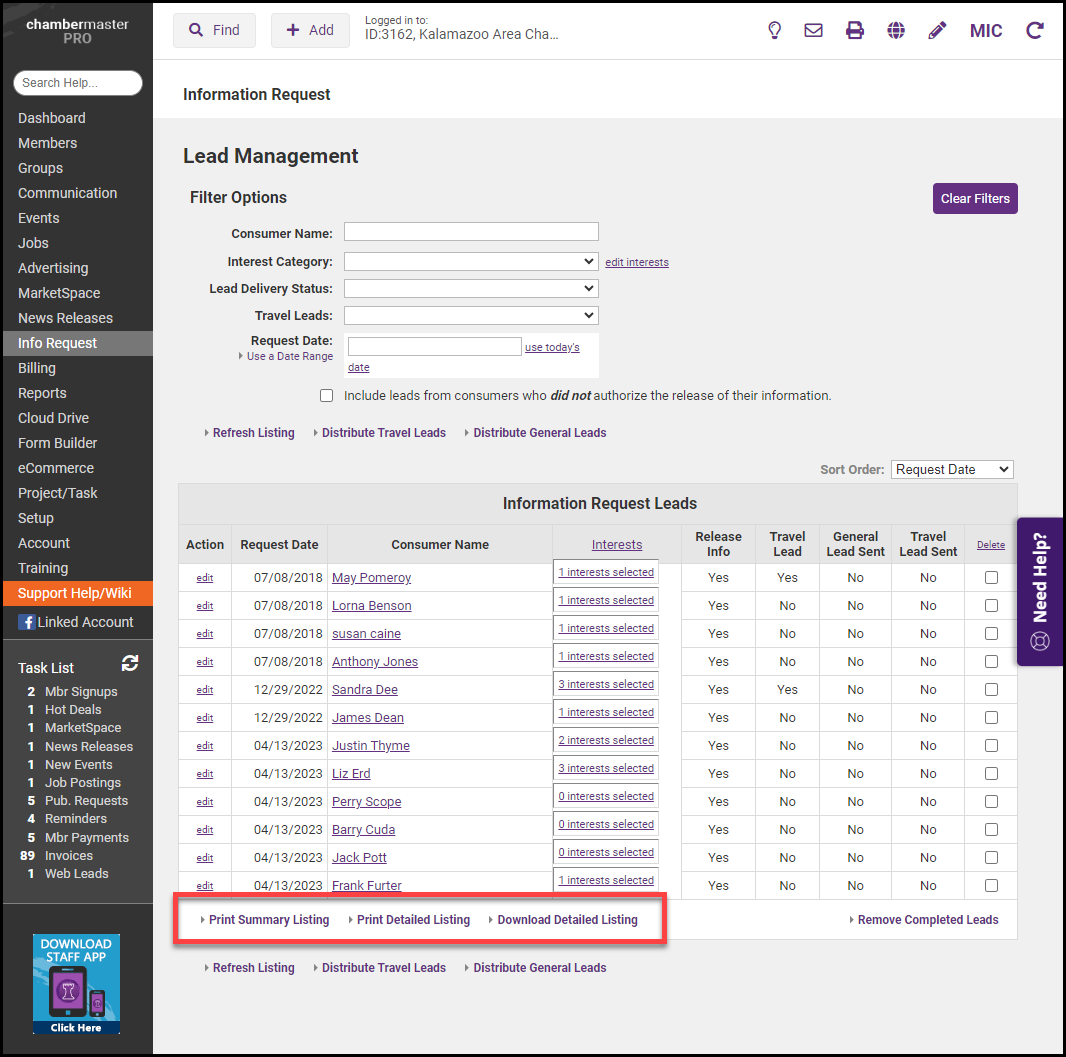Click the Consumer Name text field
Image resolution: width=1066 pixels, height=1057 pixels.
[x=471, y=233]
